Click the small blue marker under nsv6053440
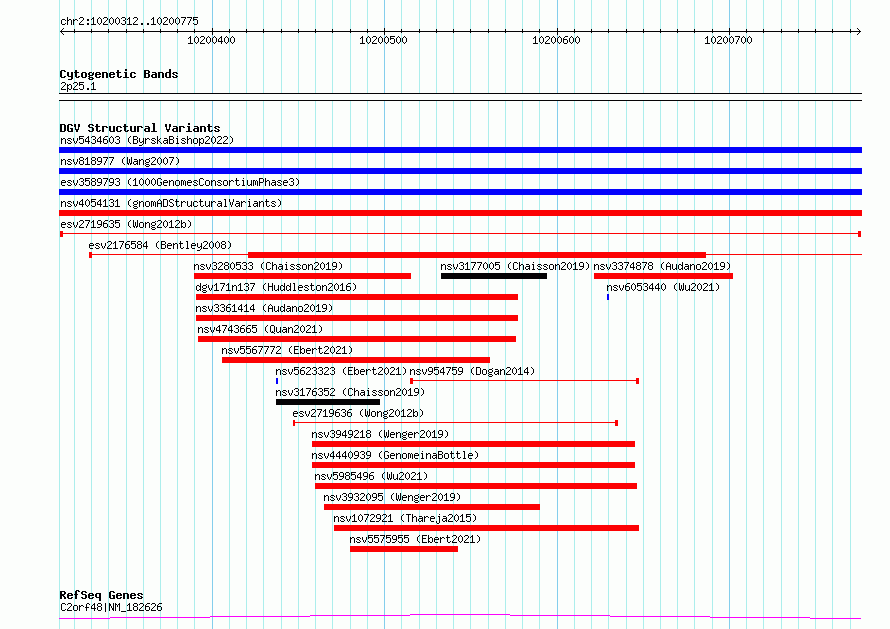890x629 pixels. point(608,297)
